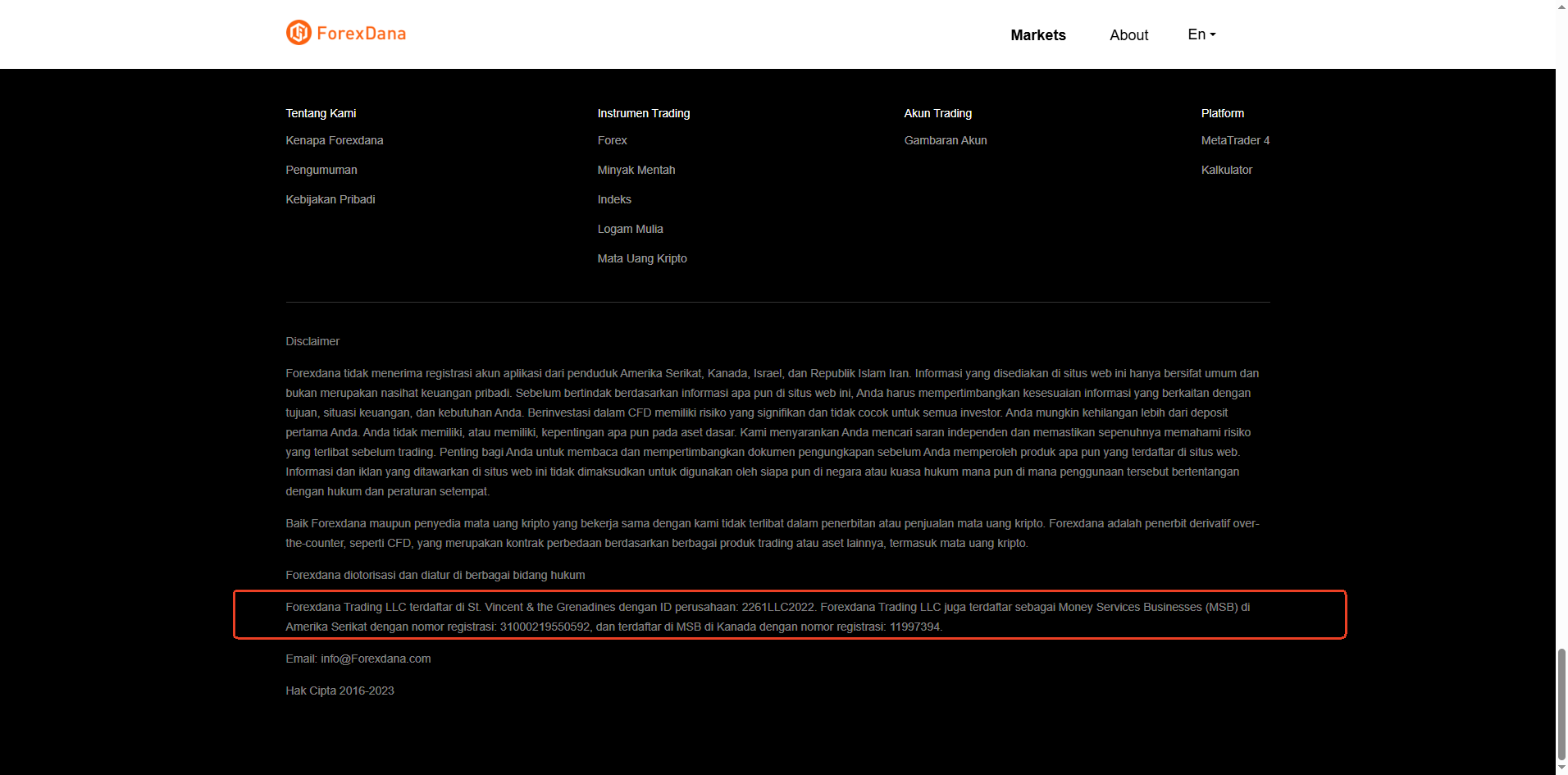Open the About menu item
Screen dimensions: 1568x775
[x=1129, y=35]
